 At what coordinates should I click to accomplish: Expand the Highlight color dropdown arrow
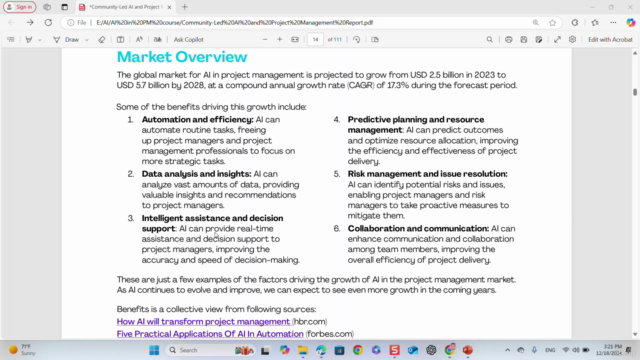click(40, 40)
